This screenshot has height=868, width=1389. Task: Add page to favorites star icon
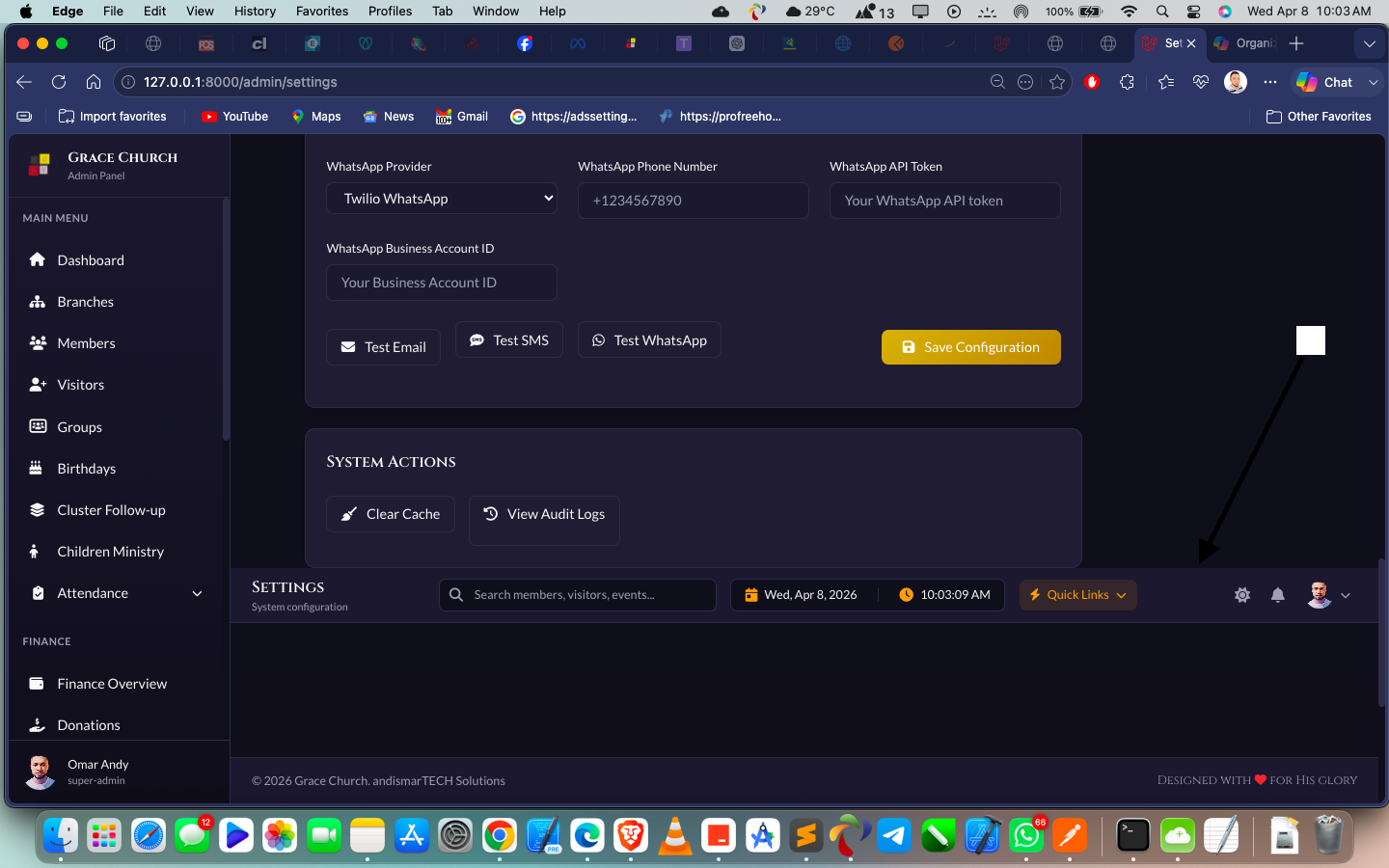pyautogui.click(x=1057, y=82)
